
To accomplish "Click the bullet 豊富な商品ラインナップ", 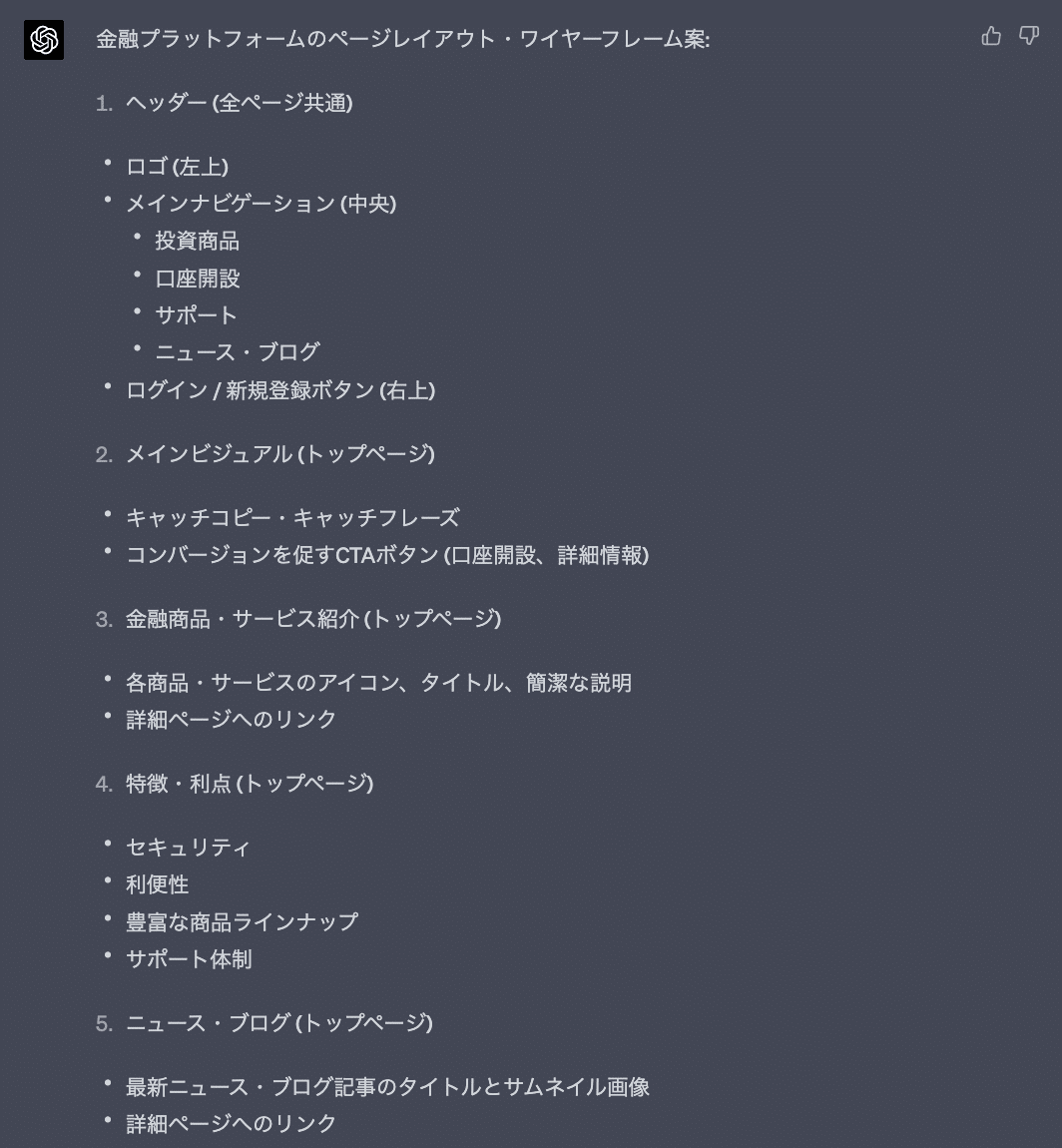I will pyautogui.click(x=242, y=921).
